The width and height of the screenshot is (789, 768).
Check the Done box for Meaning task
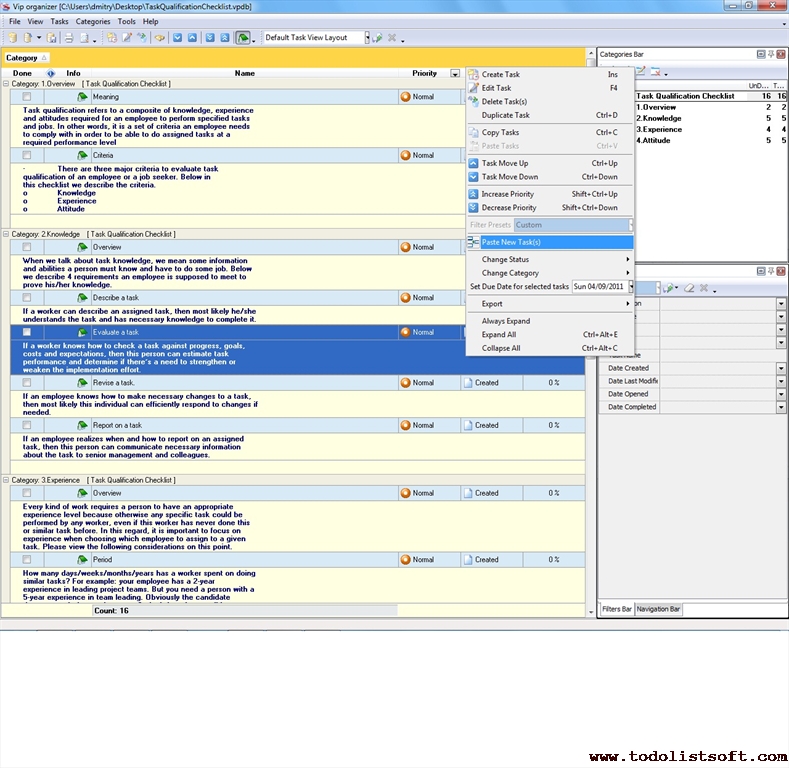[27, 98]
